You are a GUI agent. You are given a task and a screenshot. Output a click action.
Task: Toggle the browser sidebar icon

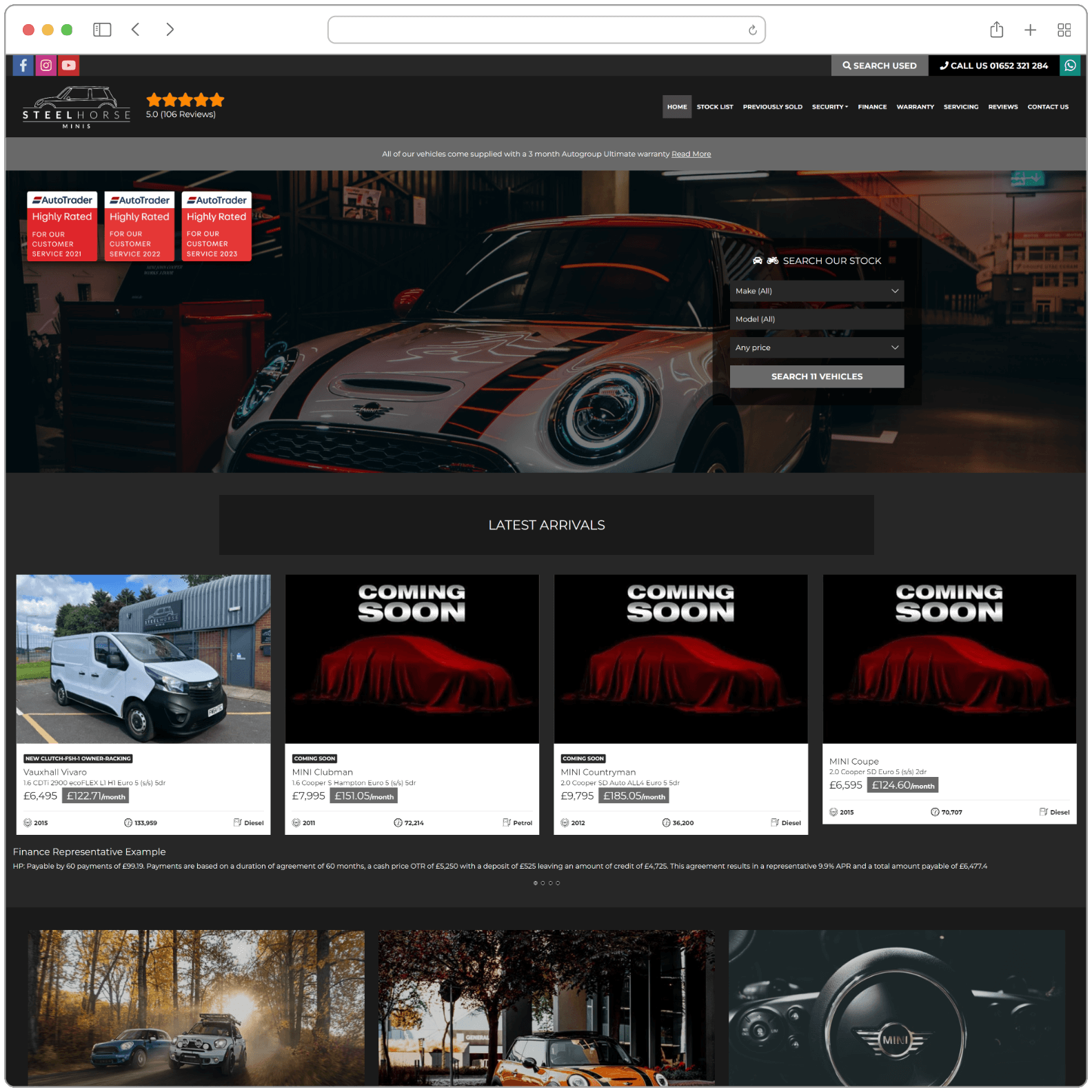[x=102, y=30]
